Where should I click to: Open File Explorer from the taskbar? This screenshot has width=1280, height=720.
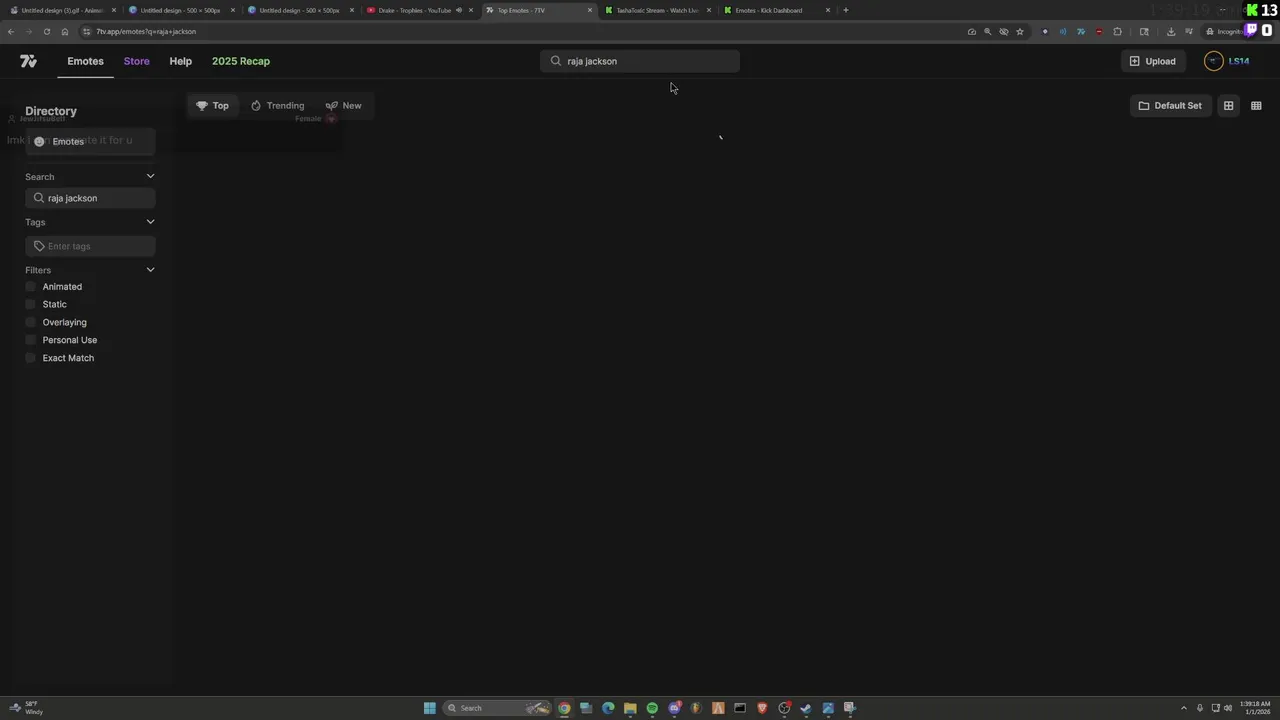630,708
